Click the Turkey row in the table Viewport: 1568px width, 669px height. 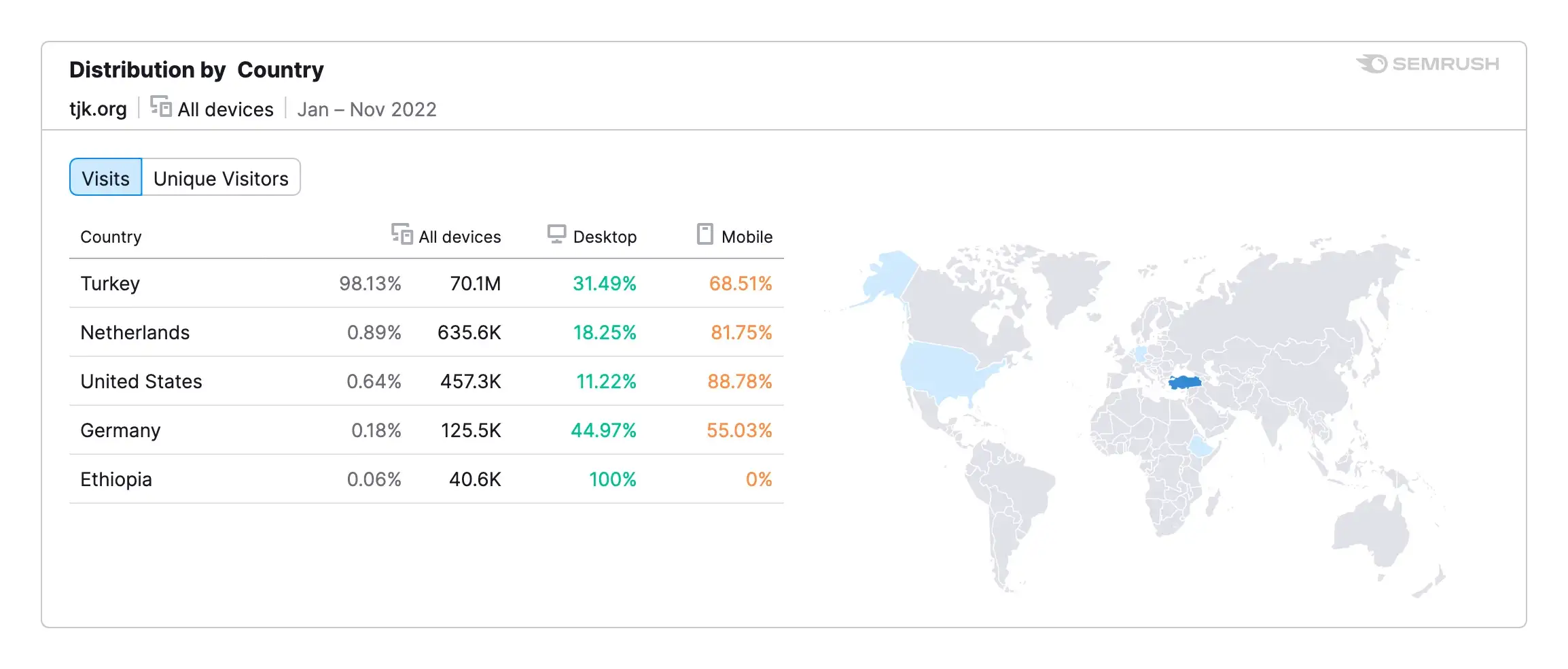pyautogui.click(x=427, y=284)
